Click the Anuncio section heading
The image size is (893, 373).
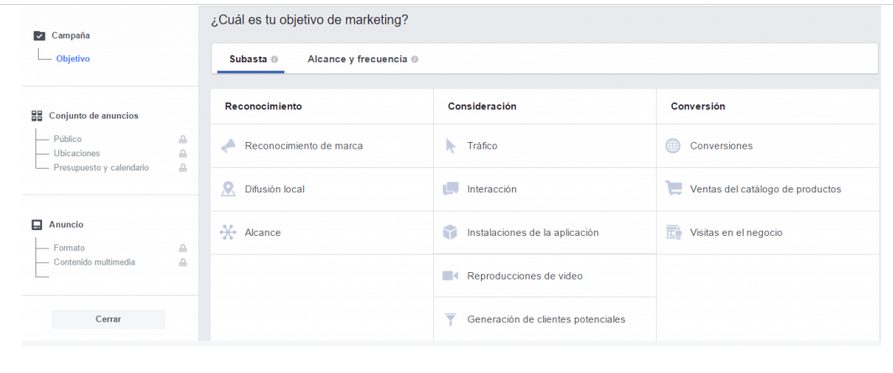(66, 225)
